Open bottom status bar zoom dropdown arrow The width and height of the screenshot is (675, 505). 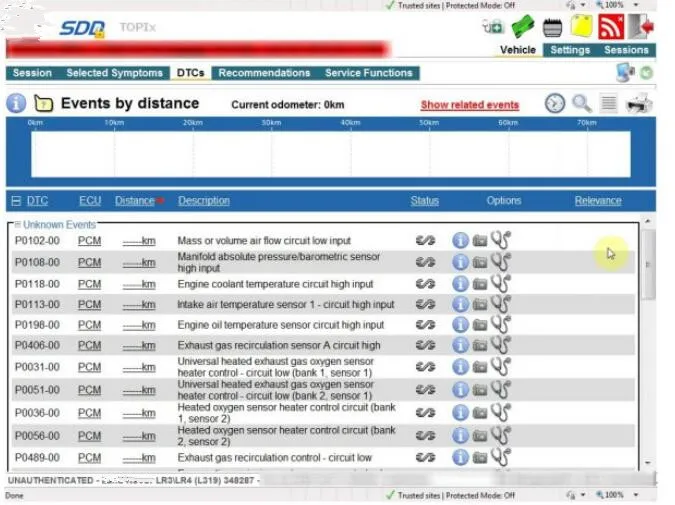pos(636,495)
